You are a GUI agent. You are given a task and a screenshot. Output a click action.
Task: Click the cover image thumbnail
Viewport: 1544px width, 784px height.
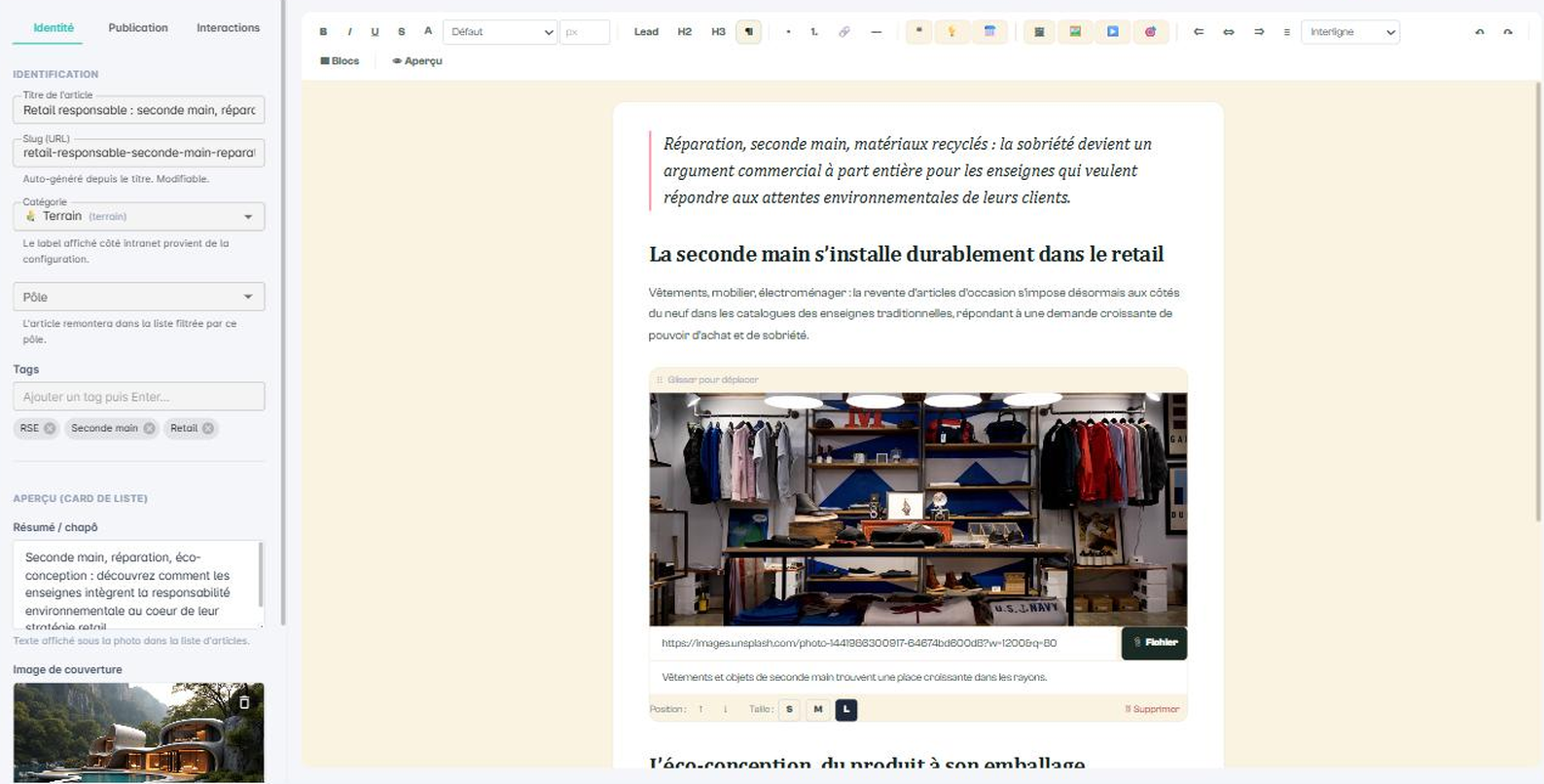click(x=138, y=732)
